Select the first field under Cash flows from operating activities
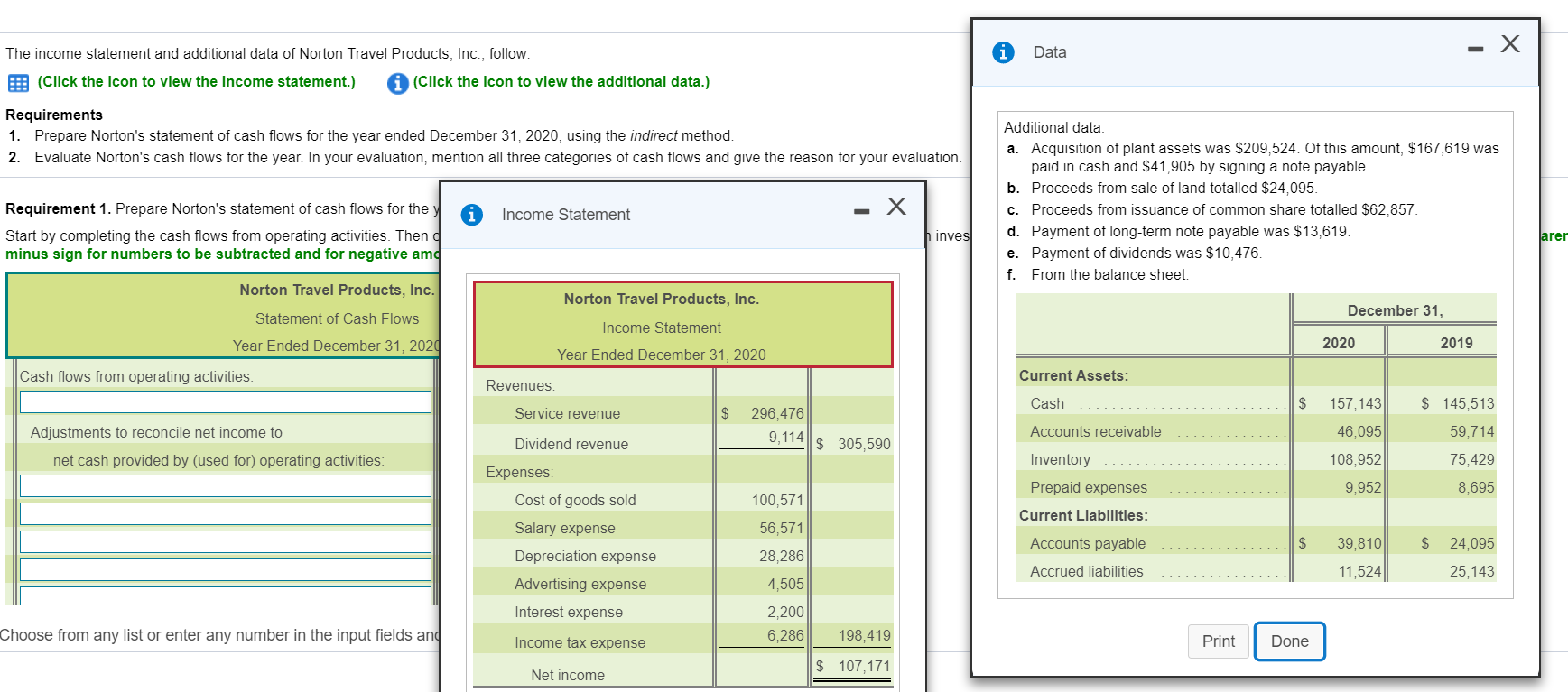Screen dimensions: 1568x692 [x=226, y=401]
